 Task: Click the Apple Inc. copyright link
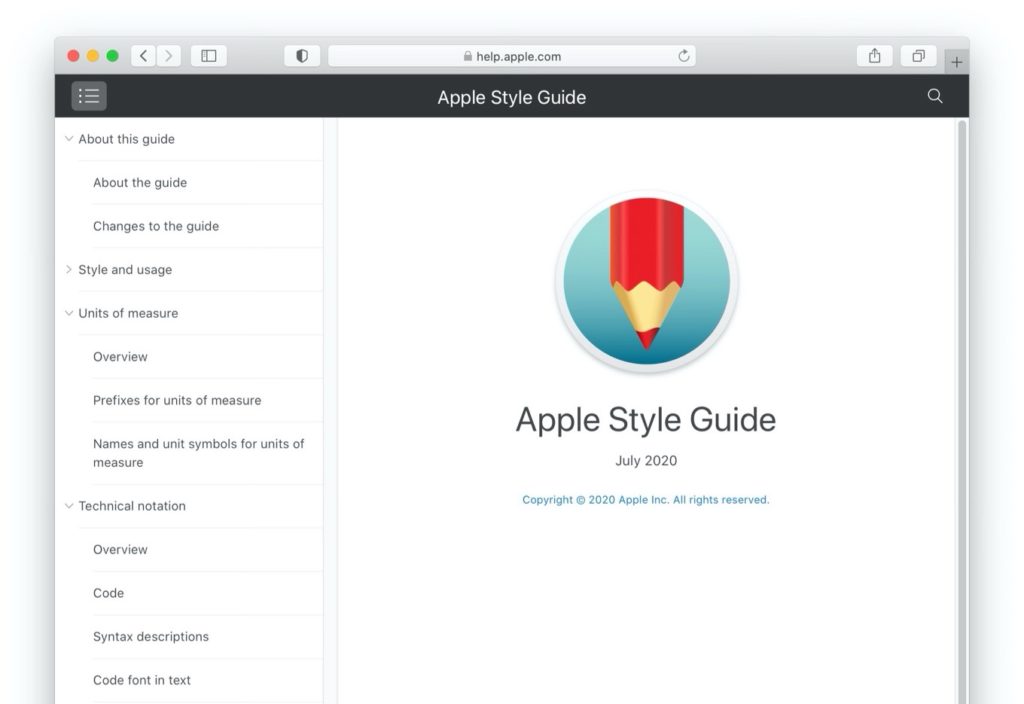(645, 499)
